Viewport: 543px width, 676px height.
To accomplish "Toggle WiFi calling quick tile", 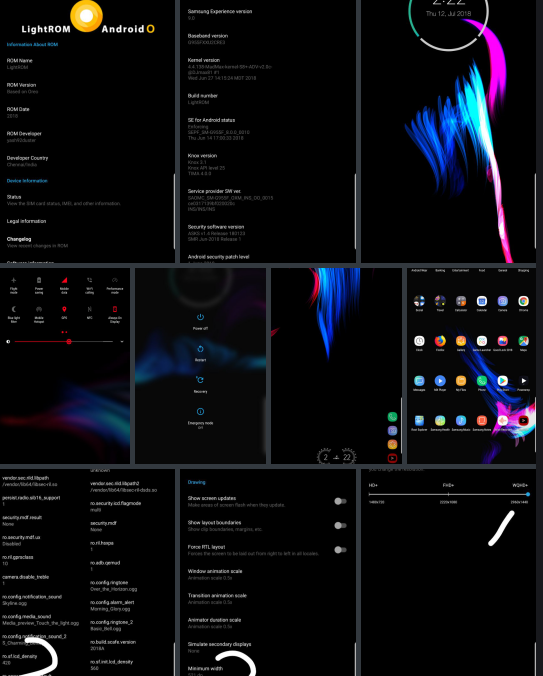I will (90, 285).
